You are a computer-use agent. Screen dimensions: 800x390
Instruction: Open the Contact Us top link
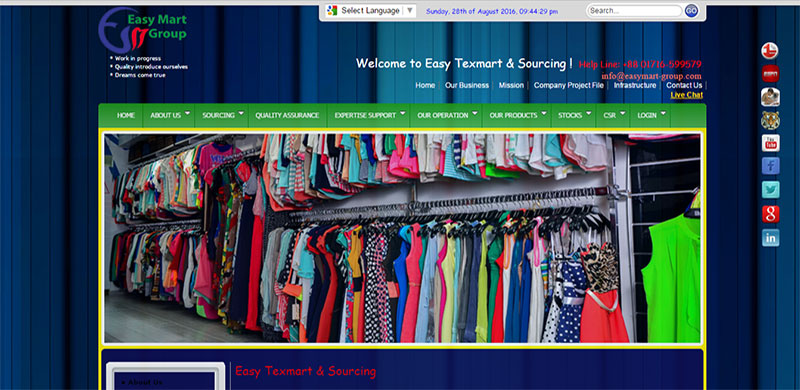click(684, 85)
